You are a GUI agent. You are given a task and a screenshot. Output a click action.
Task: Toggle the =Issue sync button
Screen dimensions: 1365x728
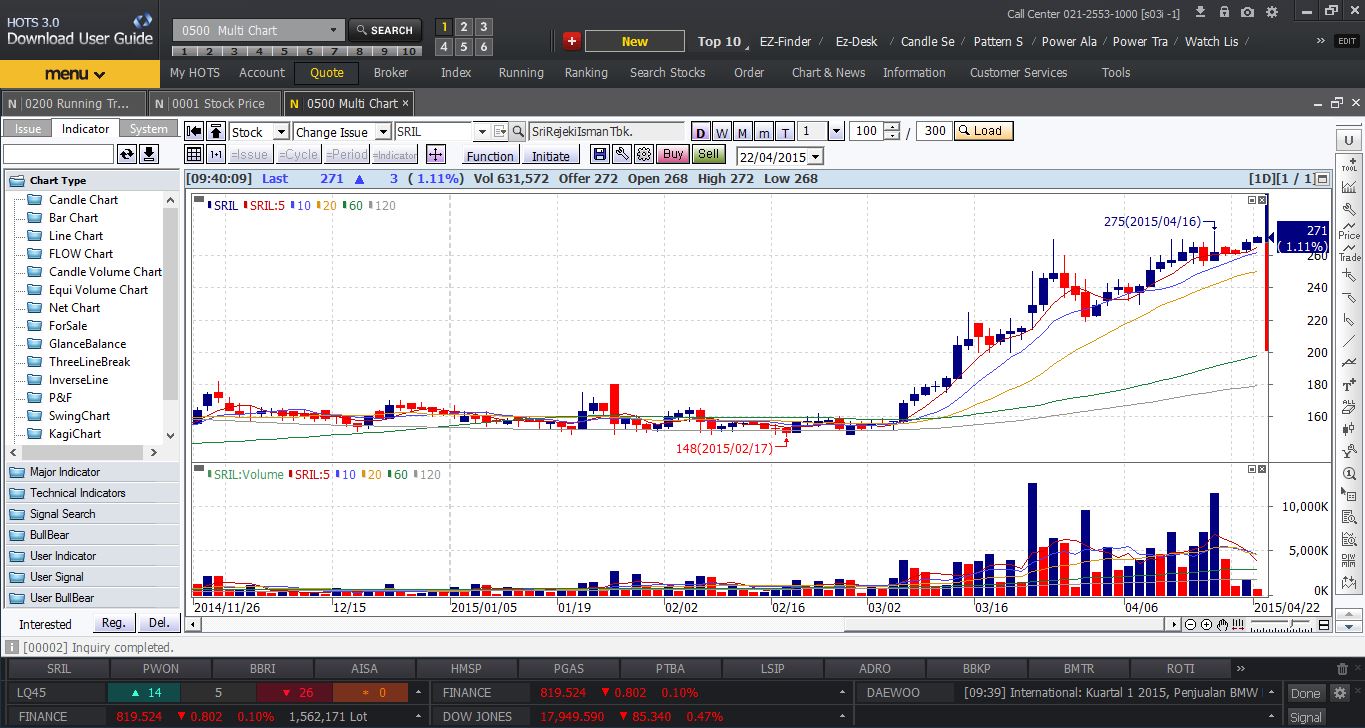250,155
